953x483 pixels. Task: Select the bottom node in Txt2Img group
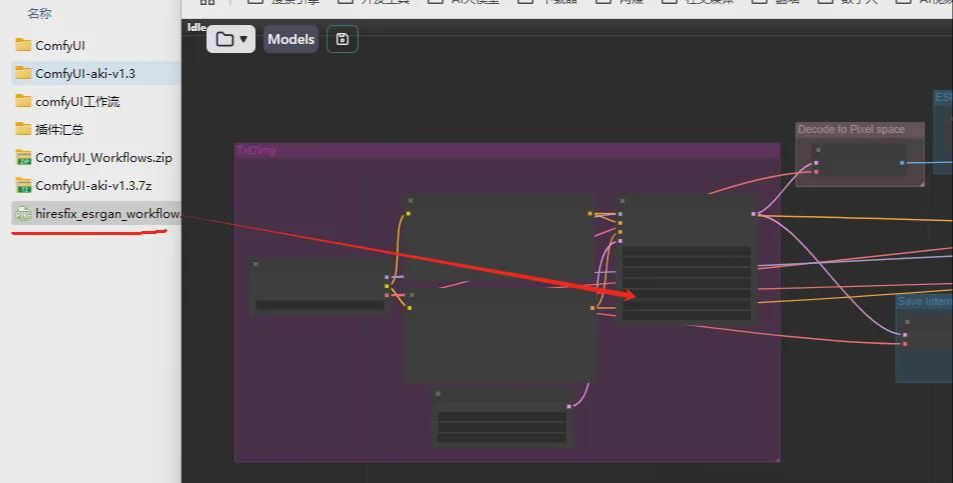(502, 419)
